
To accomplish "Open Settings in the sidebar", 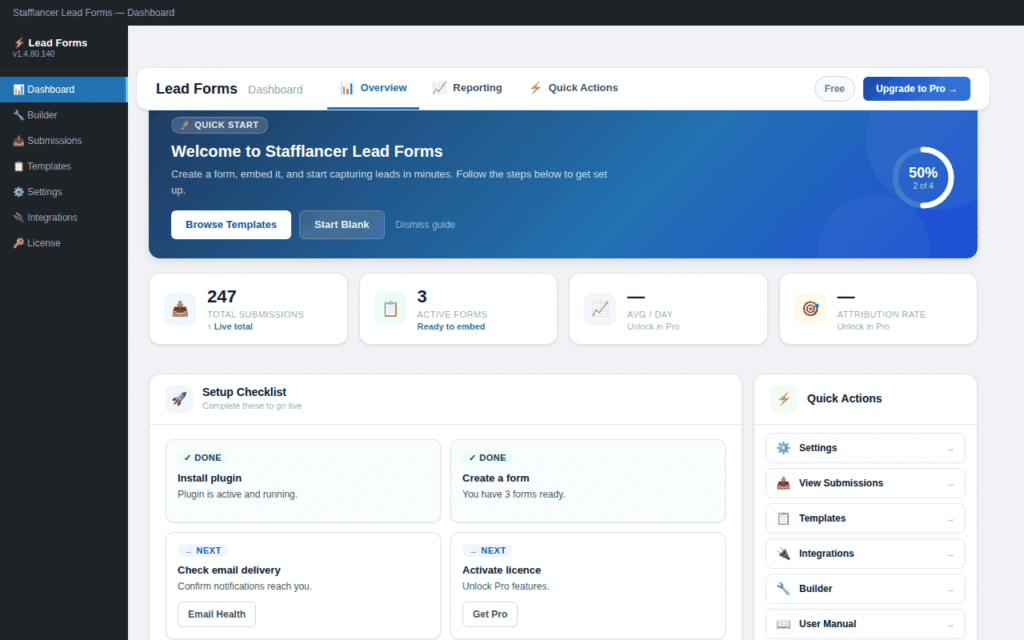I will click(63, 192).
